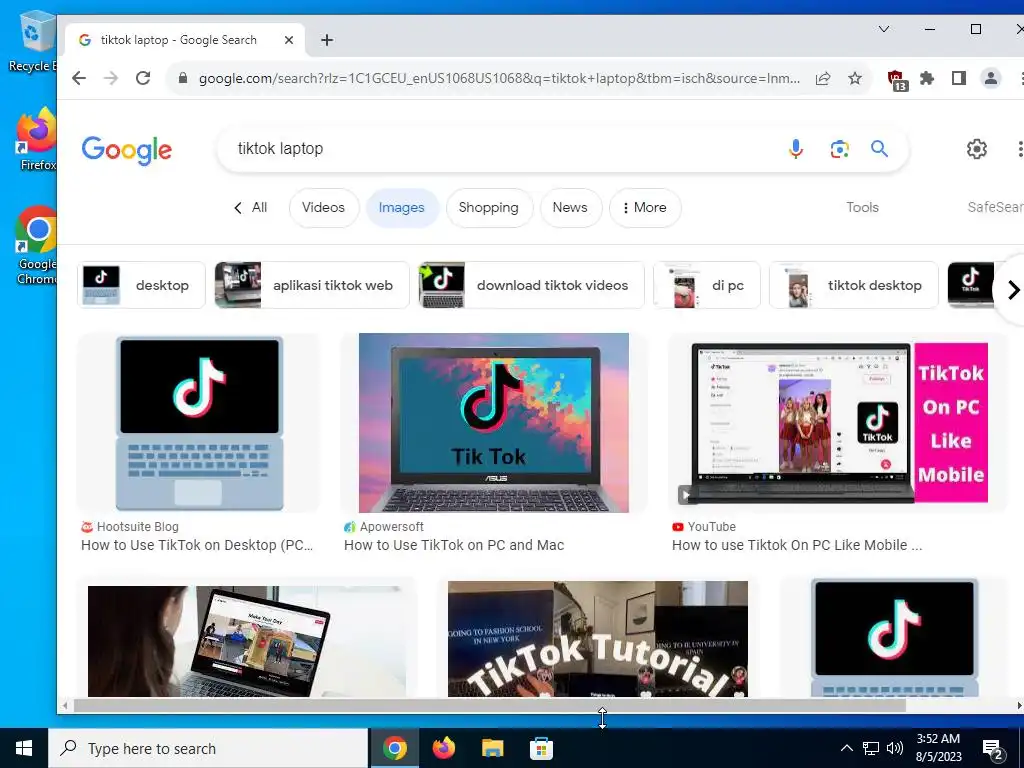Open the Chrome profile avatar
Viewport: 1024px width, 768px height.
(x=991, y=78)
